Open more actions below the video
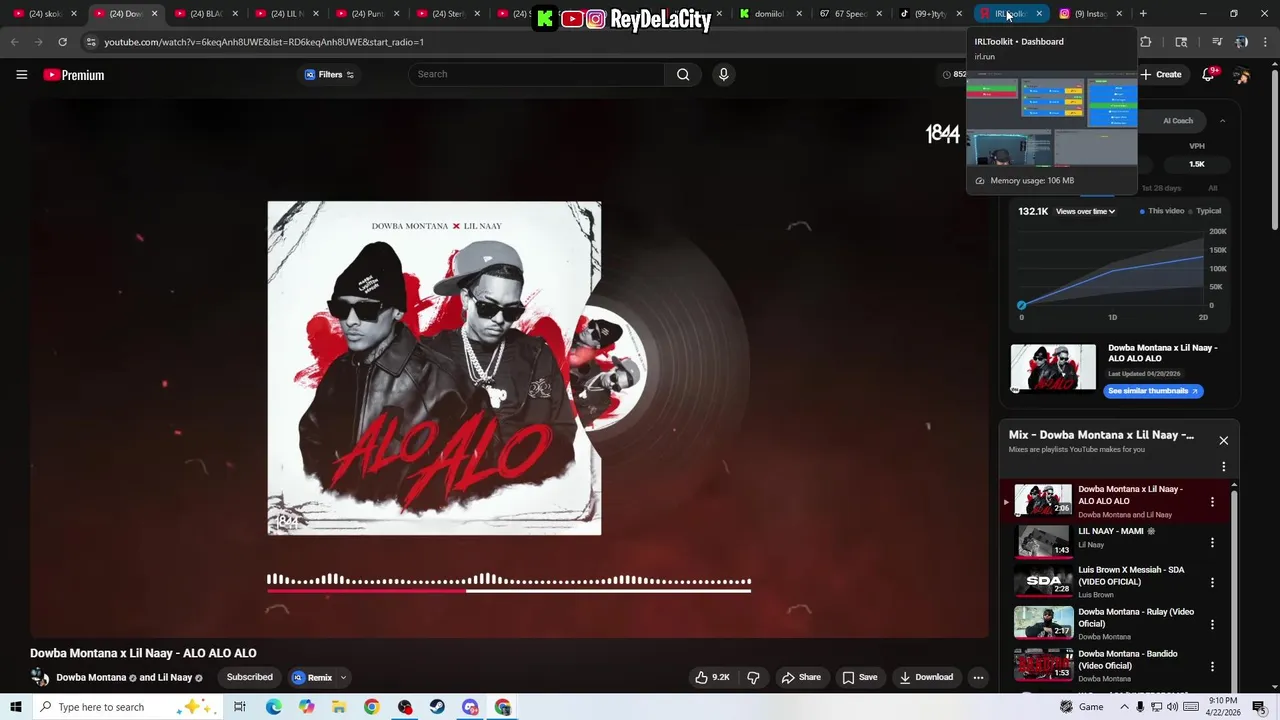 978,677
